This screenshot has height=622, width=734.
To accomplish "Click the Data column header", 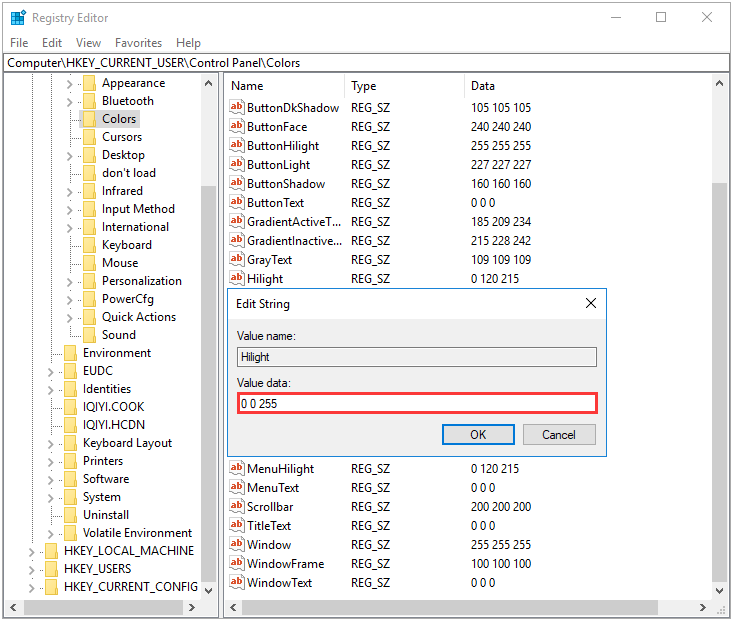I will pos(587,86).
